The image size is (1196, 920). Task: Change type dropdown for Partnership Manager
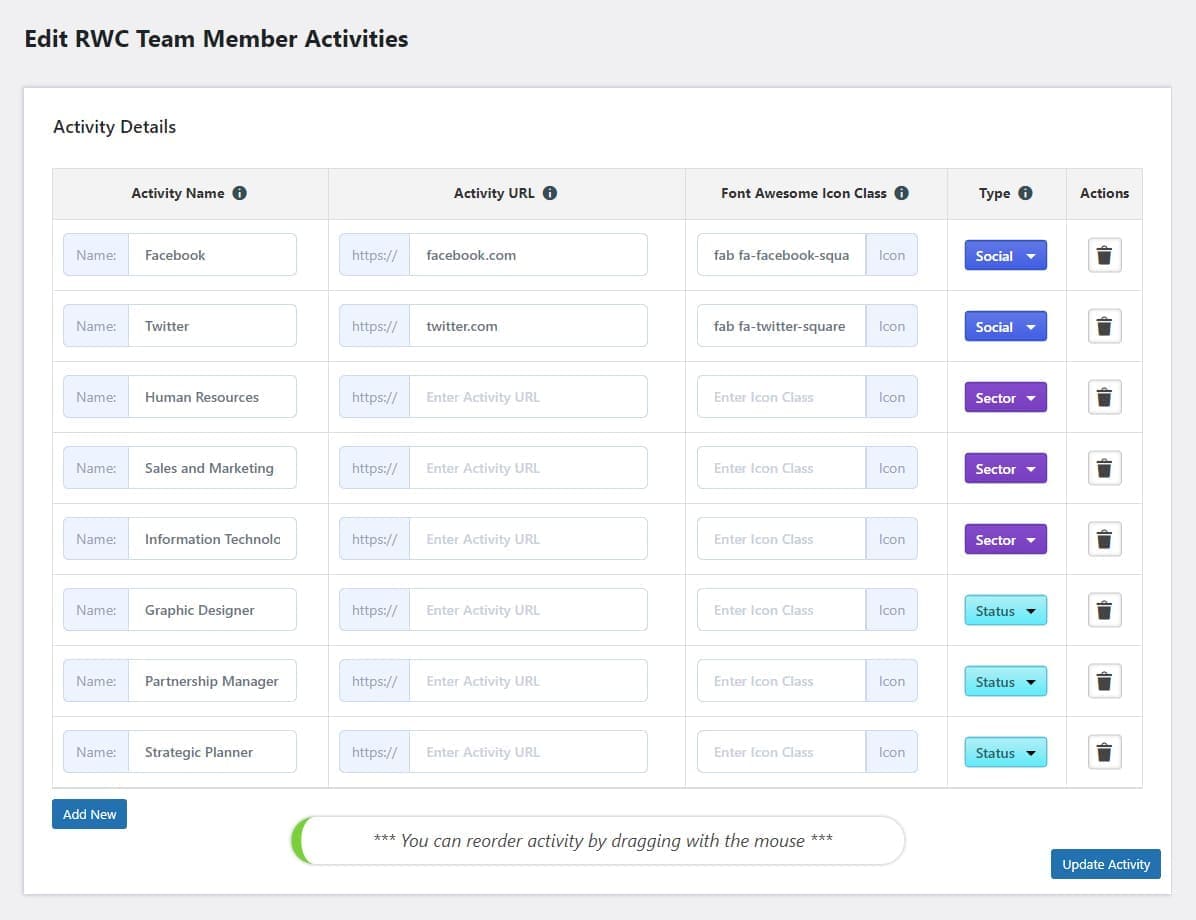(x=1005, y=681)
